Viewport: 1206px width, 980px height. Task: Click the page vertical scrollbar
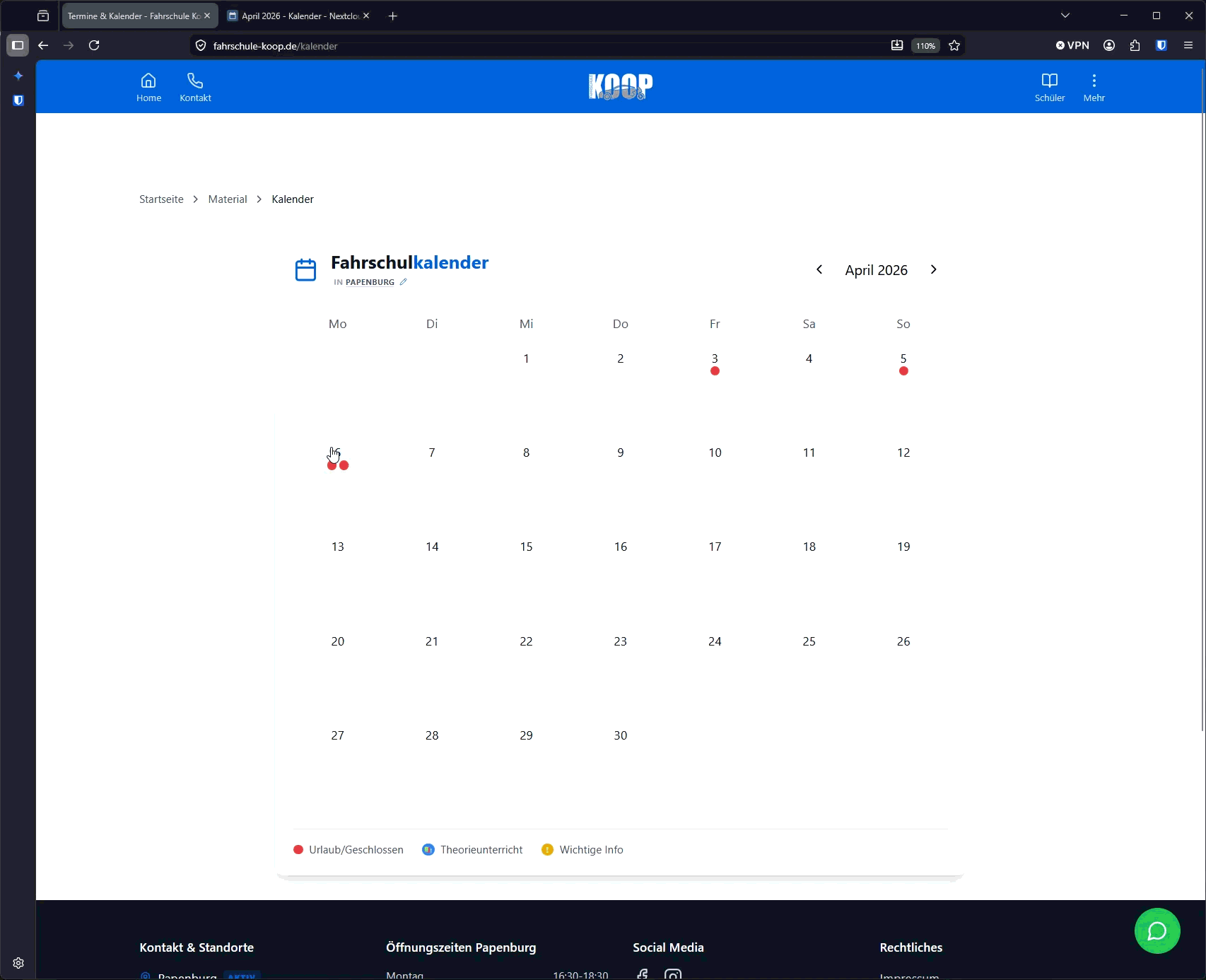coord(1202,400)
